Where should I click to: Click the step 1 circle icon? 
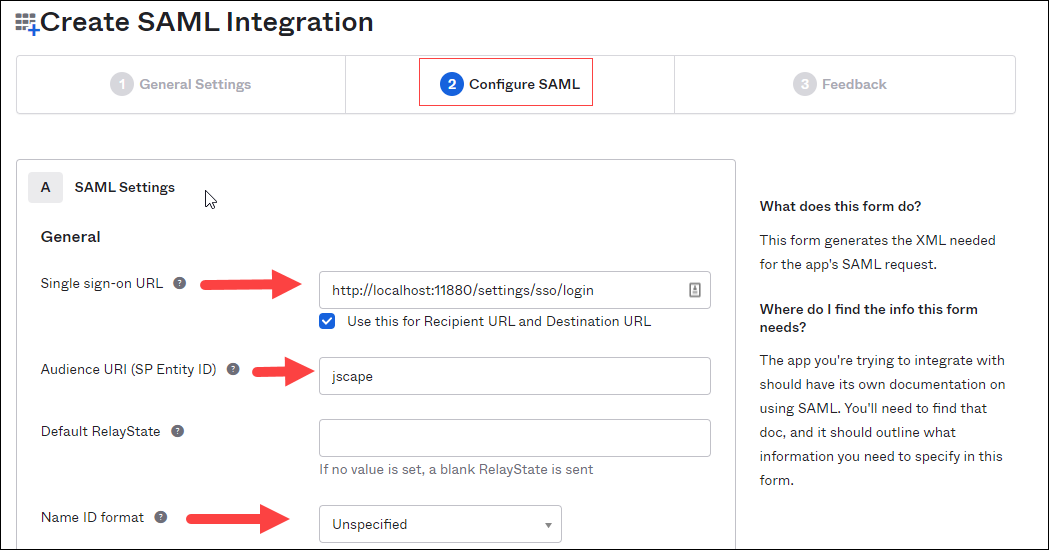coord(122,84)
